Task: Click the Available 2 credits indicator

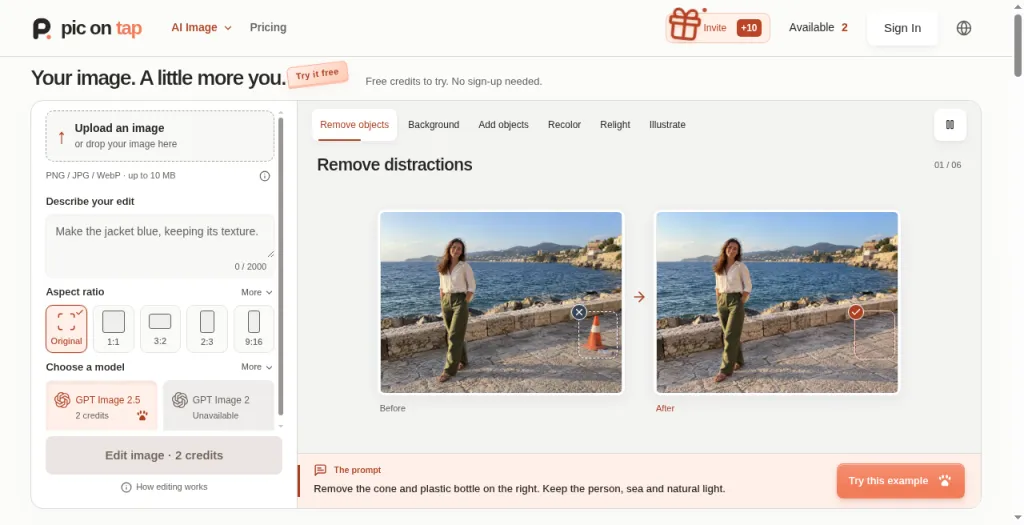Action: point(818,27)
